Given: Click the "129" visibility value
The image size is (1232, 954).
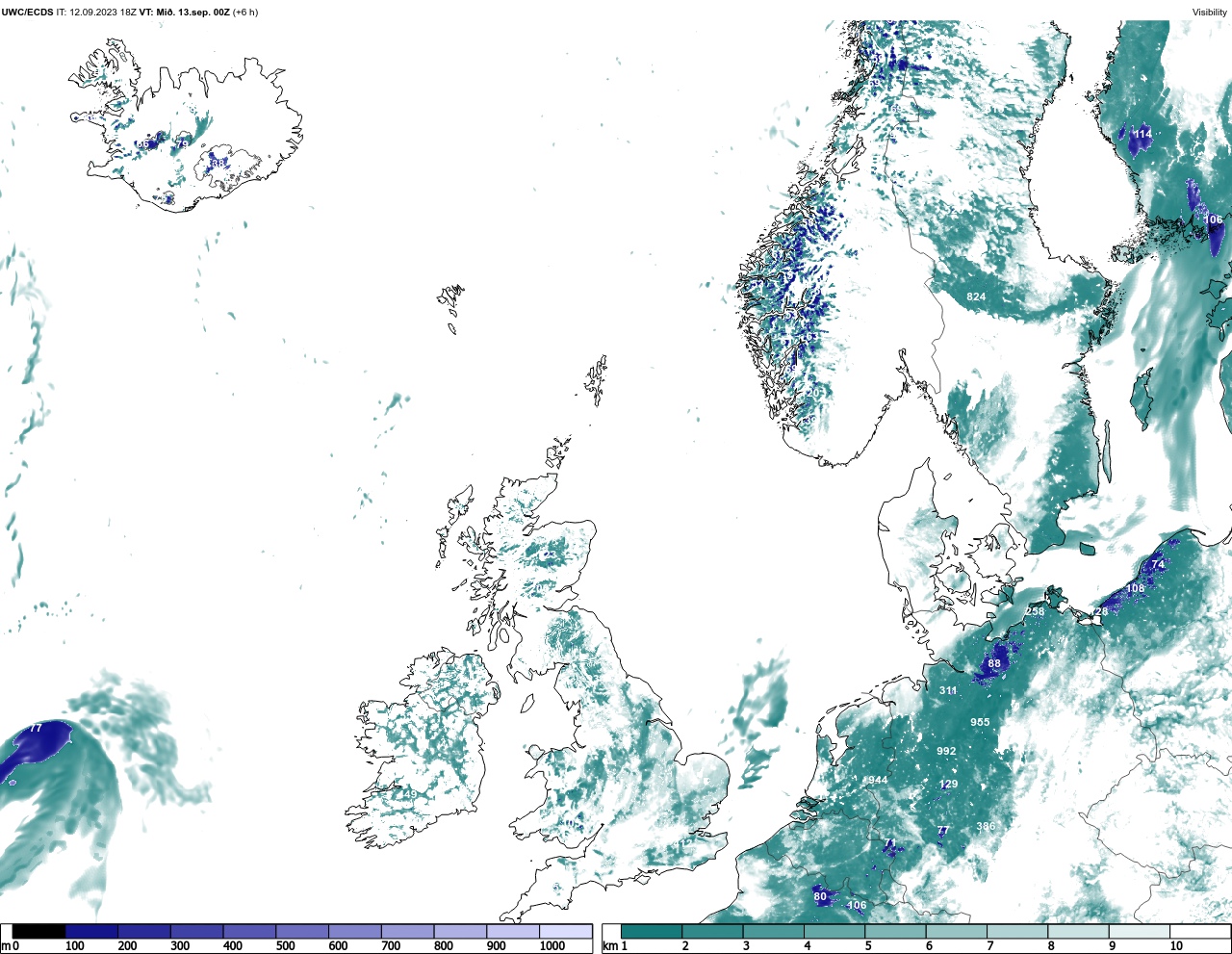Looking at the screenshot, I should point(948,784).
